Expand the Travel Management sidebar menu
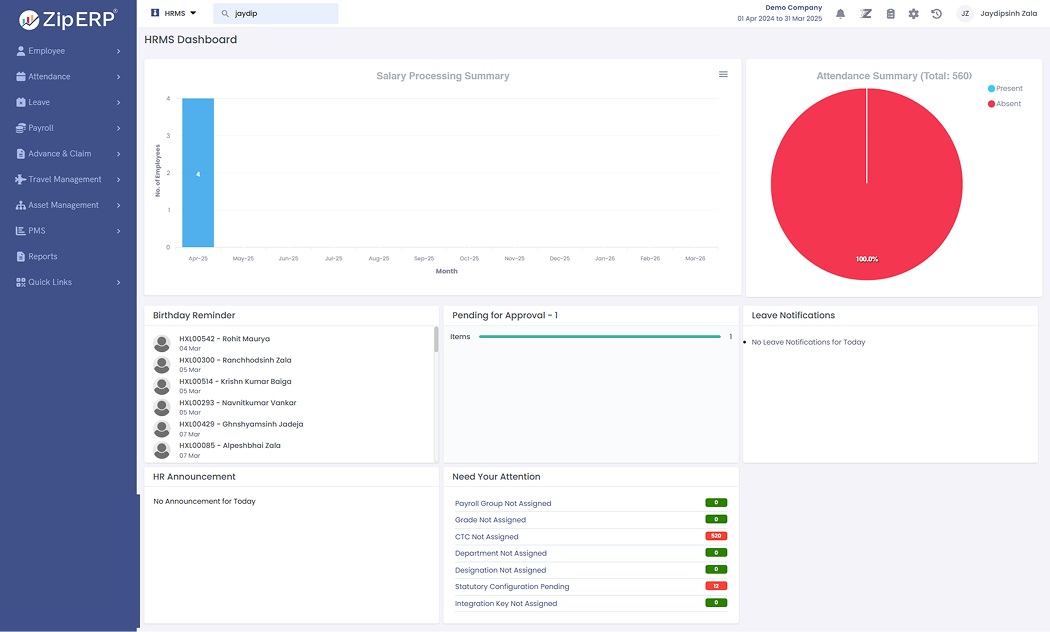 coord(68,180)
